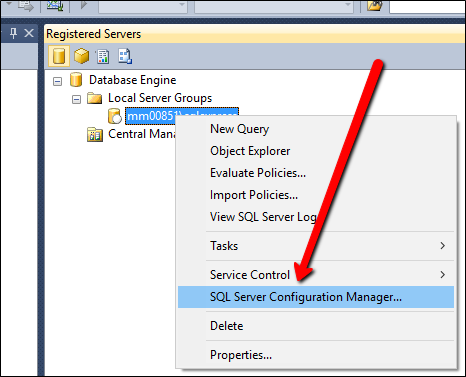Click the Integration Services toolbar icon
The width and height of the screenshot is (466, 377).
pyautogui.click(x=125, y=56)
